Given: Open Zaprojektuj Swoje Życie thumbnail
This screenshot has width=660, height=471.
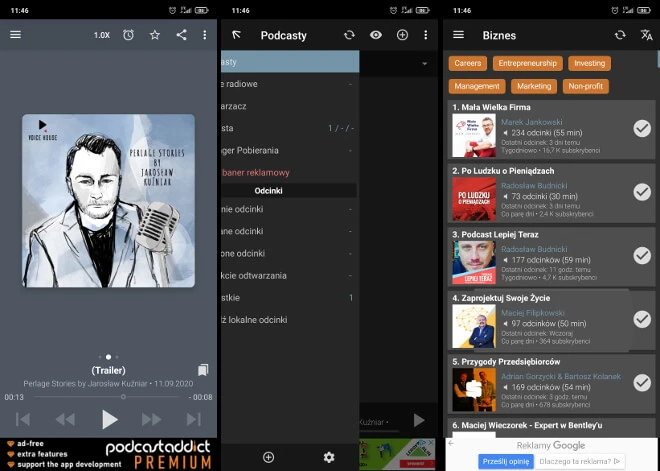Looking at the screenshot, I should click(474, 326).
